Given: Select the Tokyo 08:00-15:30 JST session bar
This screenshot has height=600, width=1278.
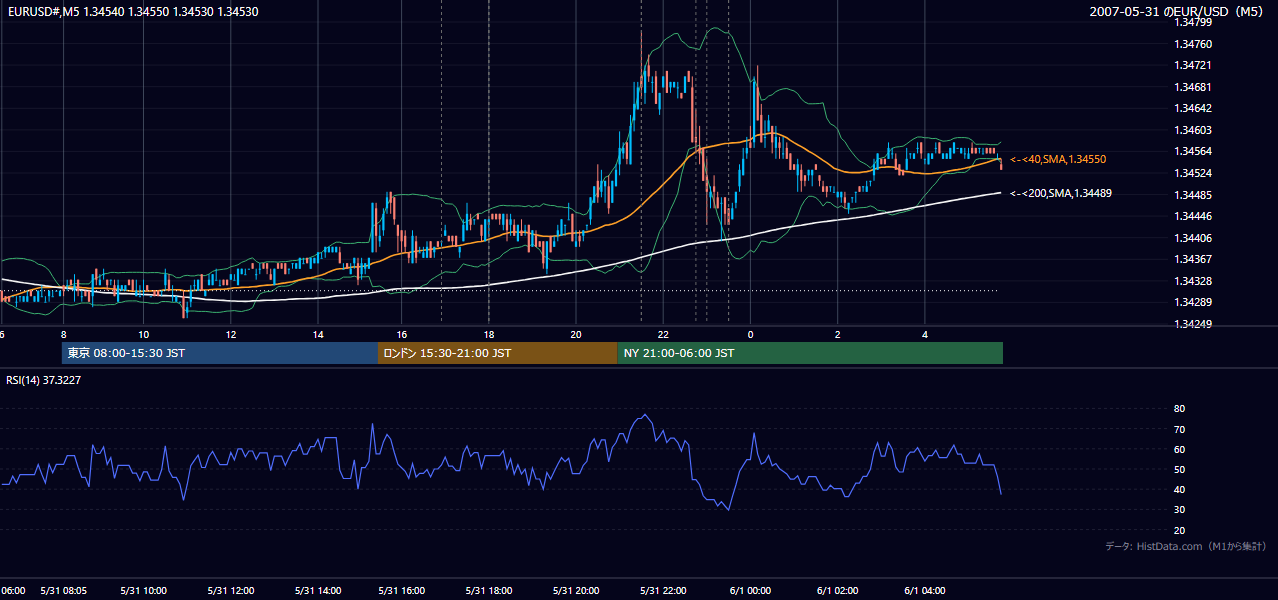Looking at the screenshot, I should pos(220,353).
